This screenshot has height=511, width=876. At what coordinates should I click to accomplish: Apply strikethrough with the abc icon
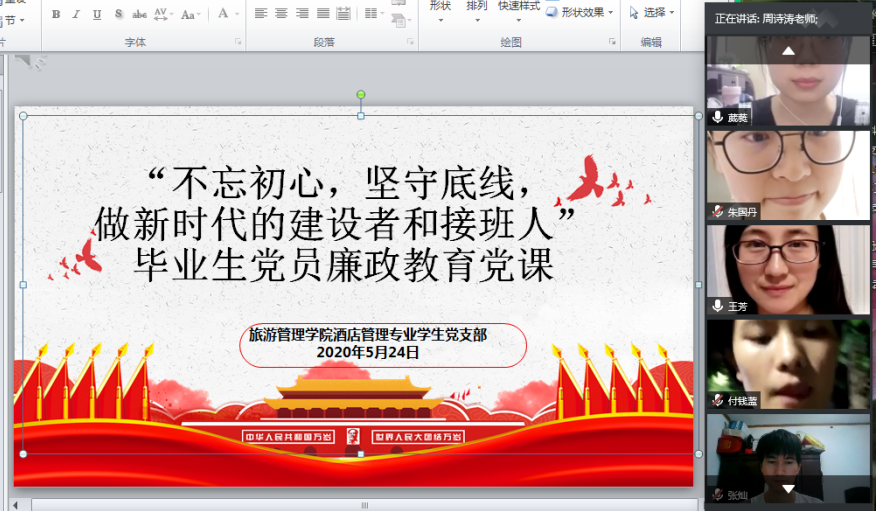point(139,14)
